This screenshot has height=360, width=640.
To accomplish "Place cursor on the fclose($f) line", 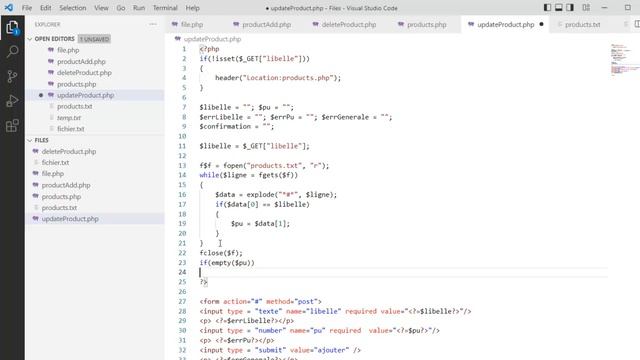I will [221, 253].
